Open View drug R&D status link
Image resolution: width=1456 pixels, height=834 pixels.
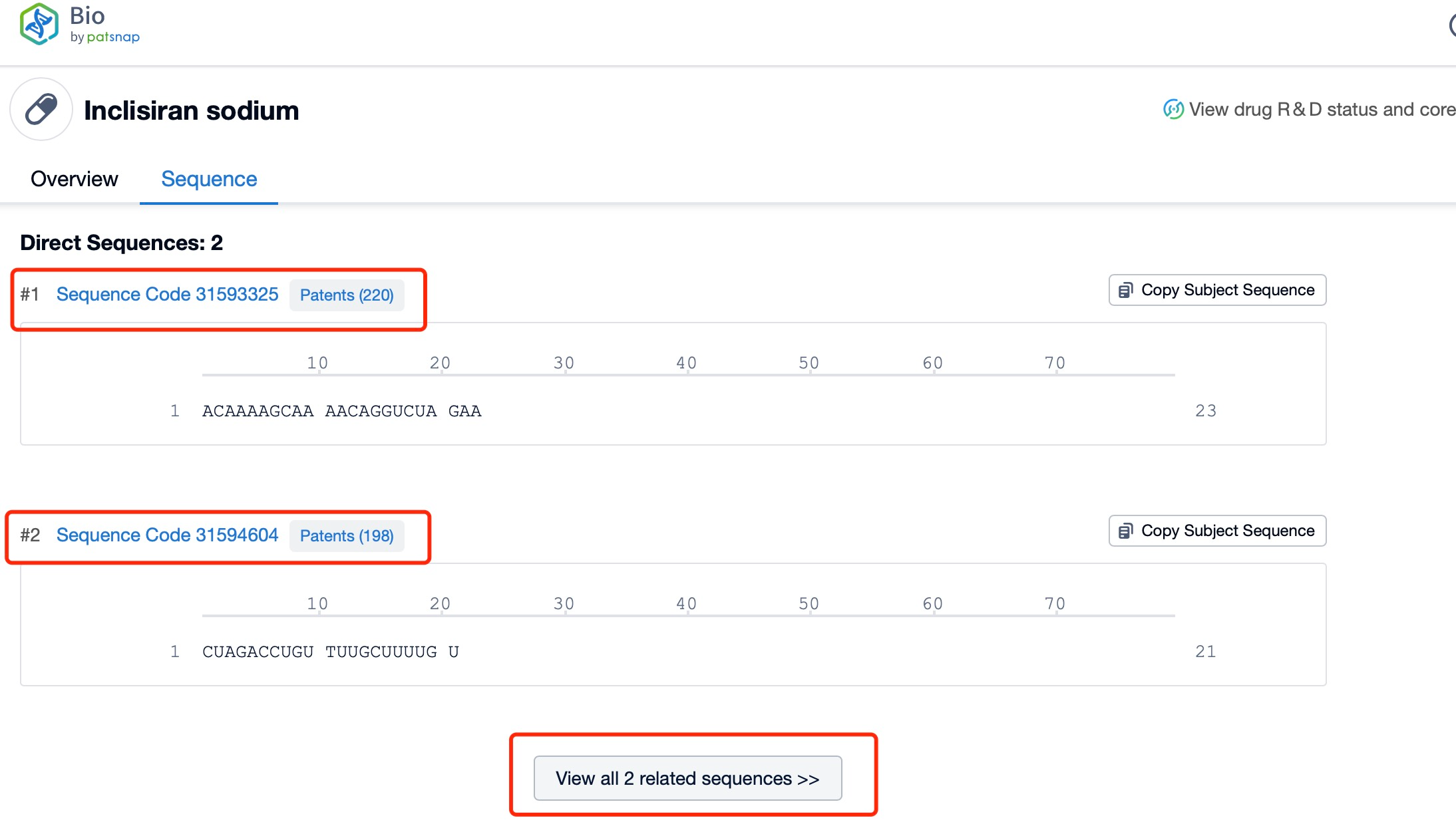(x=1321, y=110)
